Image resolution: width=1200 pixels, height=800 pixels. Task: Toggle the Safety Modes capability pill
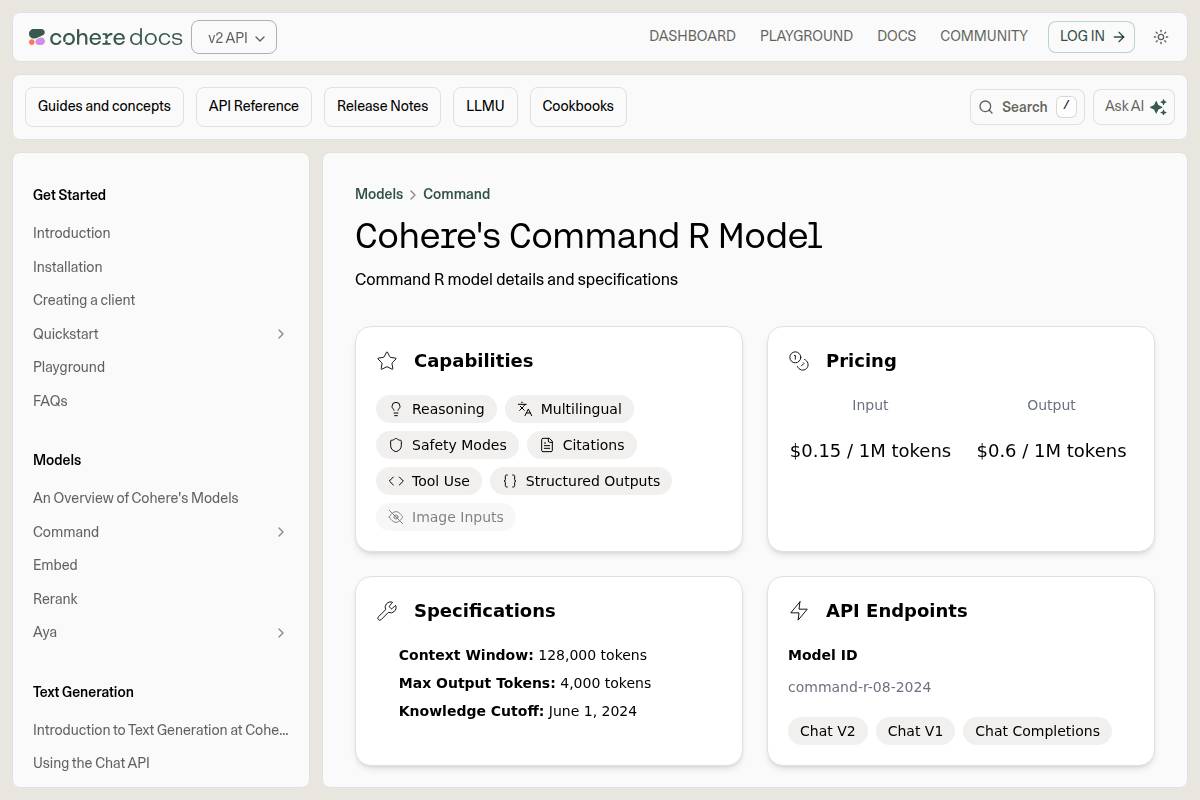[447, 445]
